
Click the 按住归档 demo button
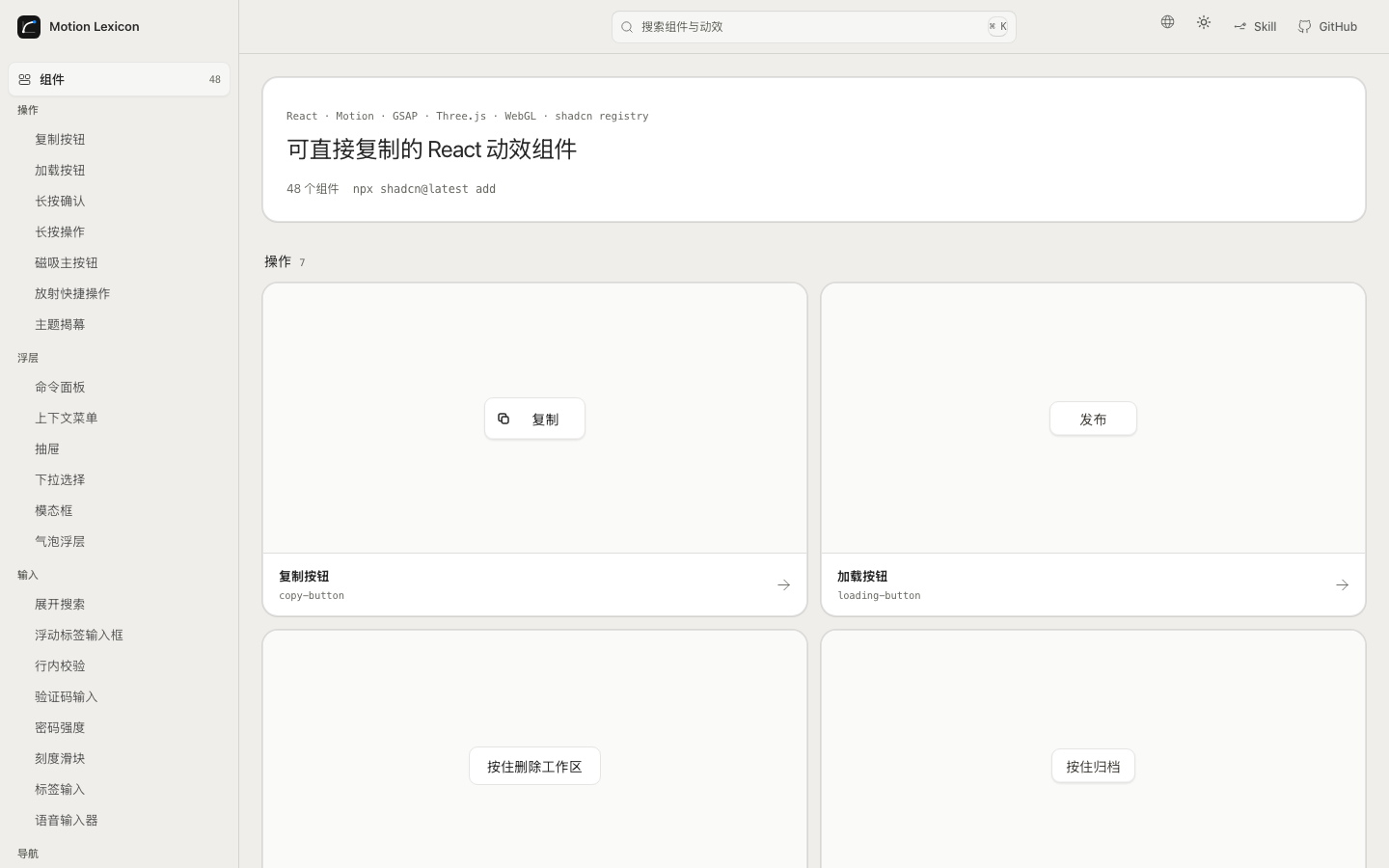(x=1093, y=767)
